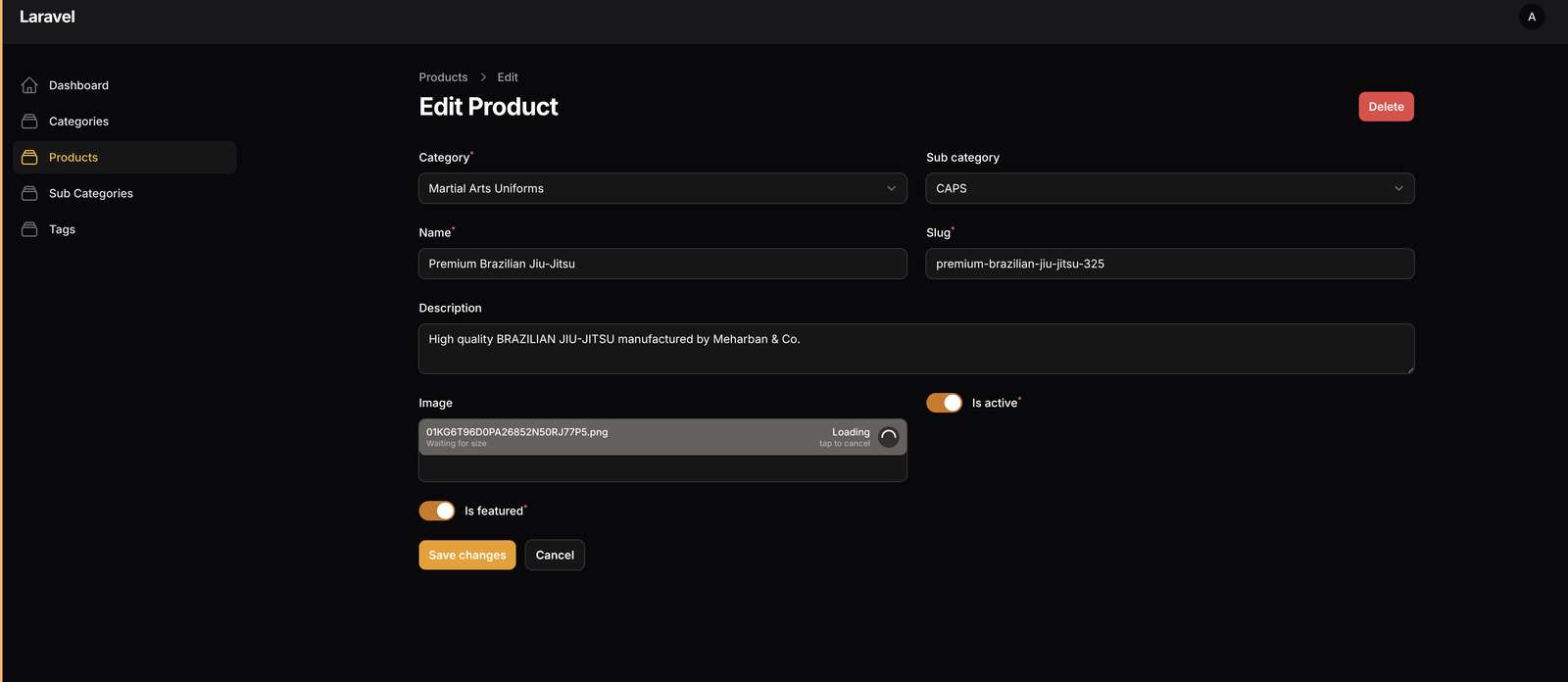Click Products breadcrumb link
1568x682 pixels.
coord(443,77)
